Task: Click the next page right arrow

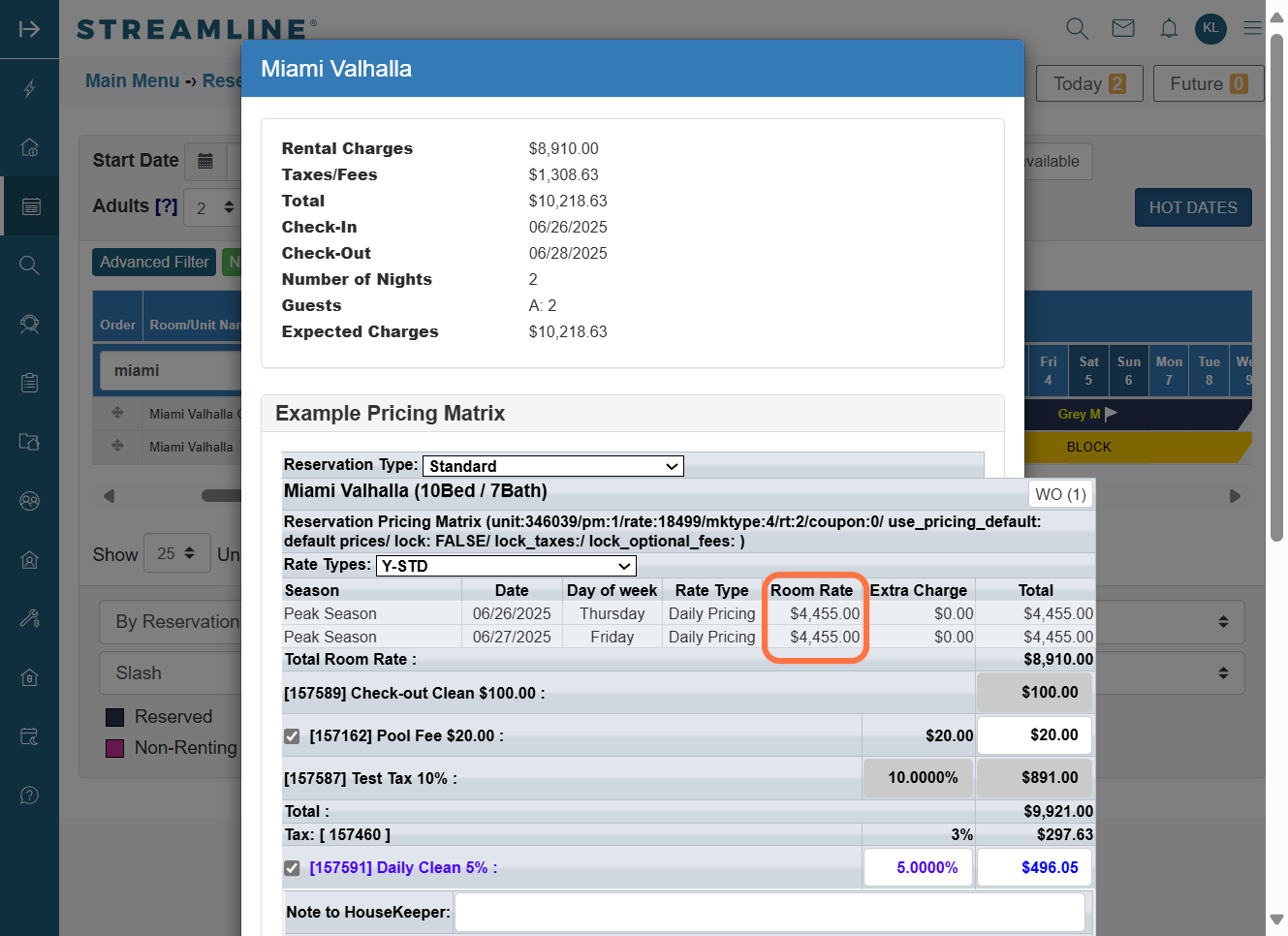Action: click(1235, 496)
